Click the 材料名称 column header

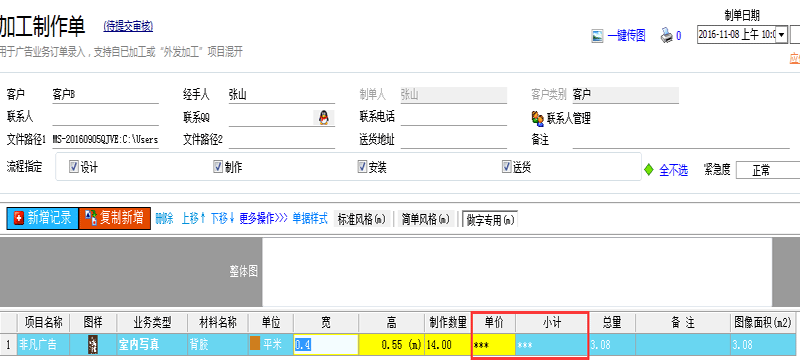point(217,323)
